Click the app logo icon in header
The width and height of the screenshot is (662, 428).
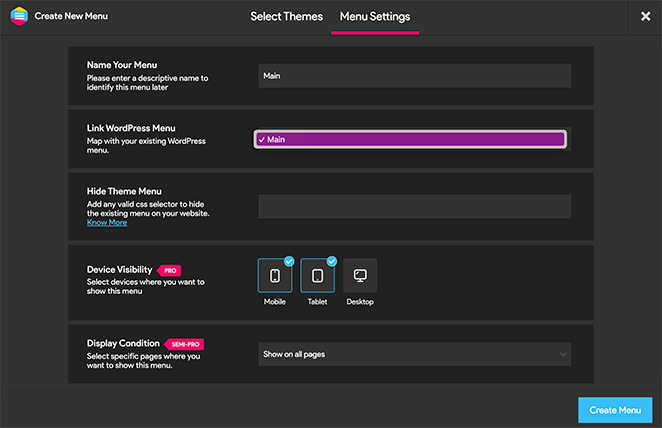tap(18, 16)
